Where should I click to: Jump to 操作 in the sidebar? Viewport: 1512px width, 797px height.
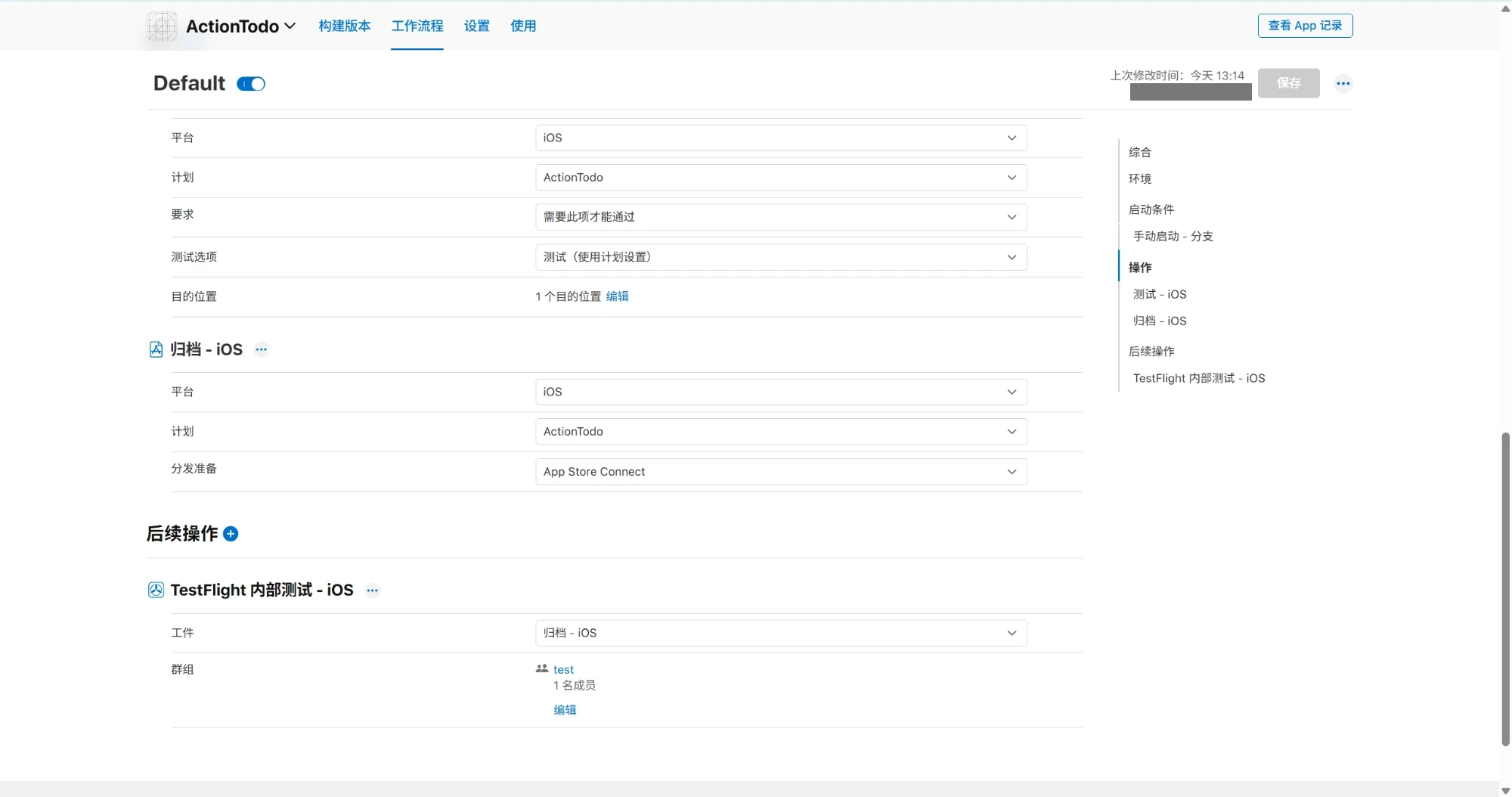(1140, 267)
